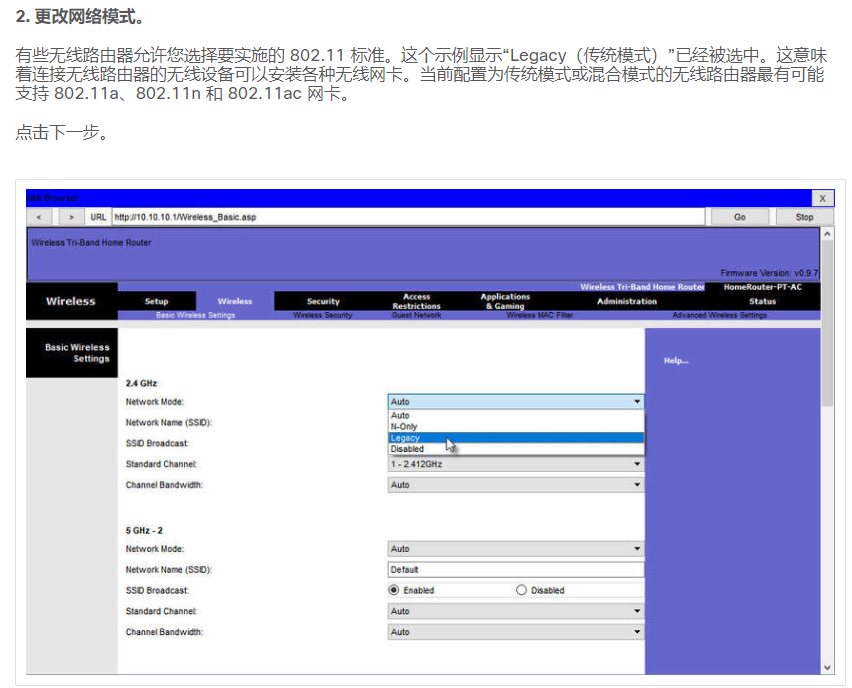The image size is (852, 688).
Task: Expand the 2.4 GHz Channel Bandwidth dropdown
Action: click(x=515, y=485)
